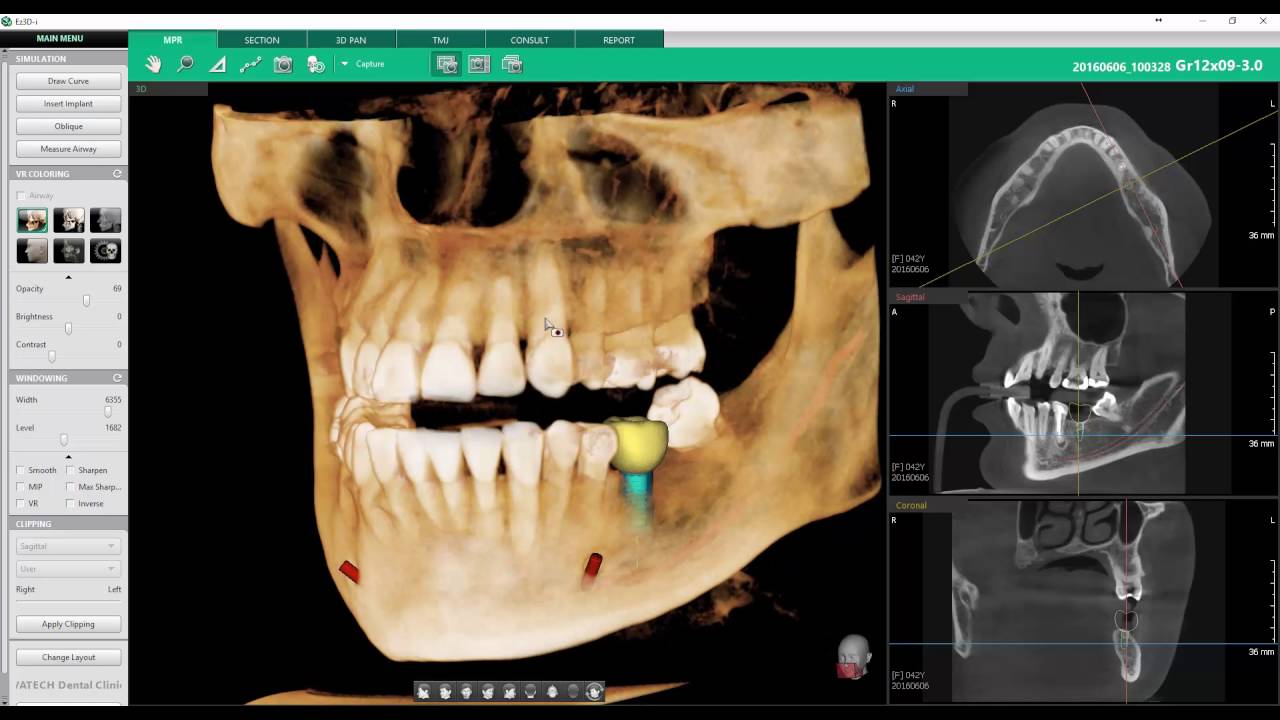Click the Insert Implant button
The image size is (1280, 720).
(x=68, y=104)
